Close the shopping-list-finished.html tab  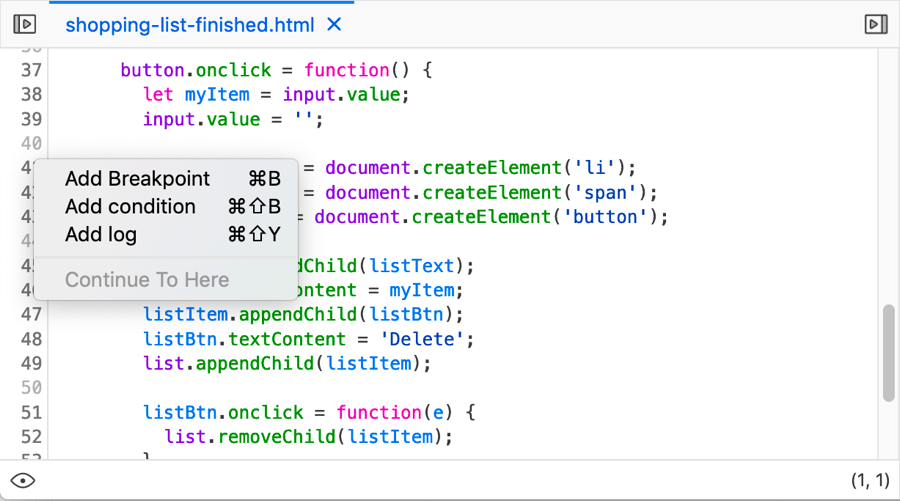click(334, 24)
